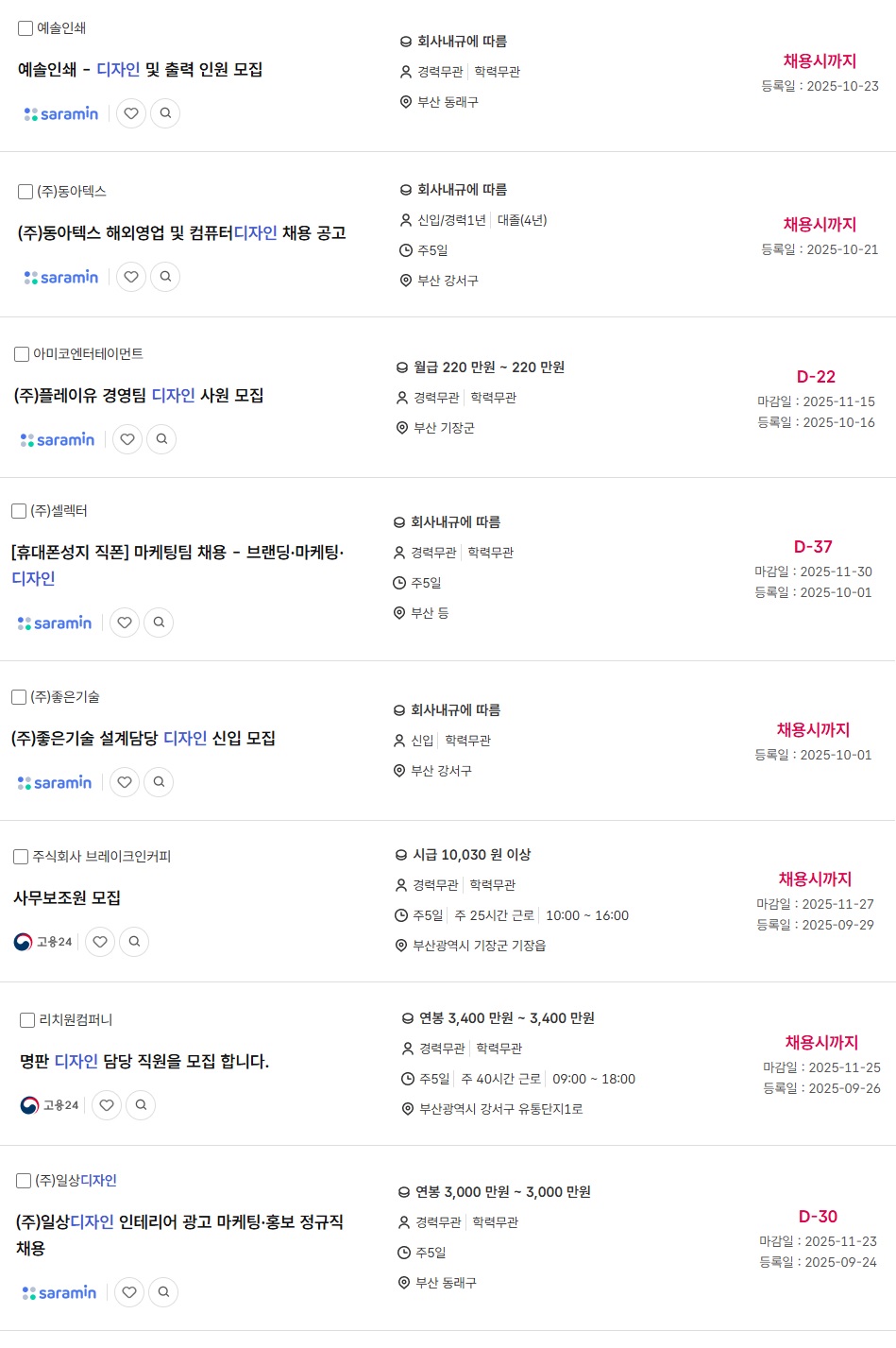
Task: Select the (주)동아텍스 checkbox
Action: click(x=25, y=192)
